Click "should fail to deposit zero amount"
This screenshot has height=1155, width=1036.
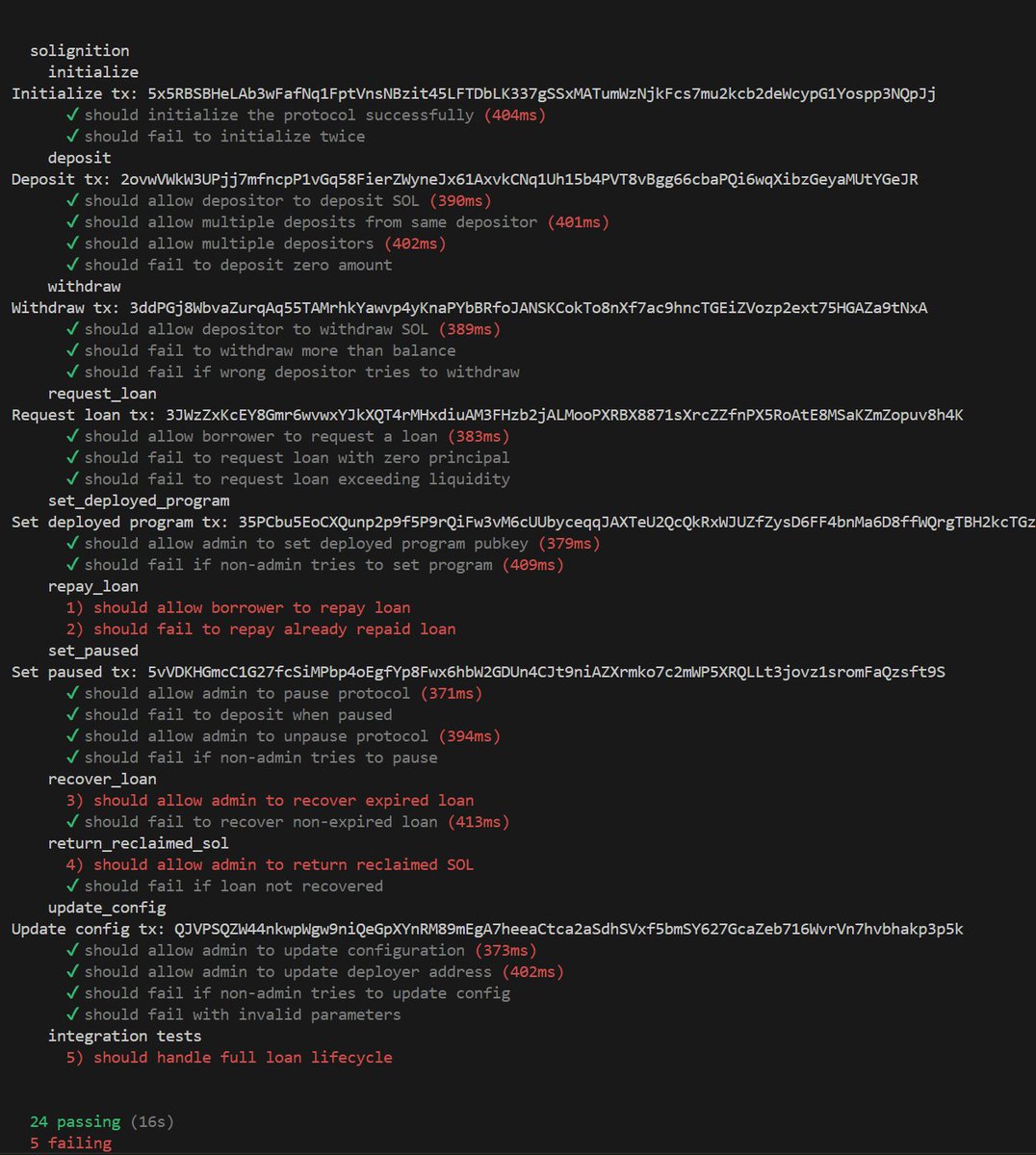(x=229, y=265)
